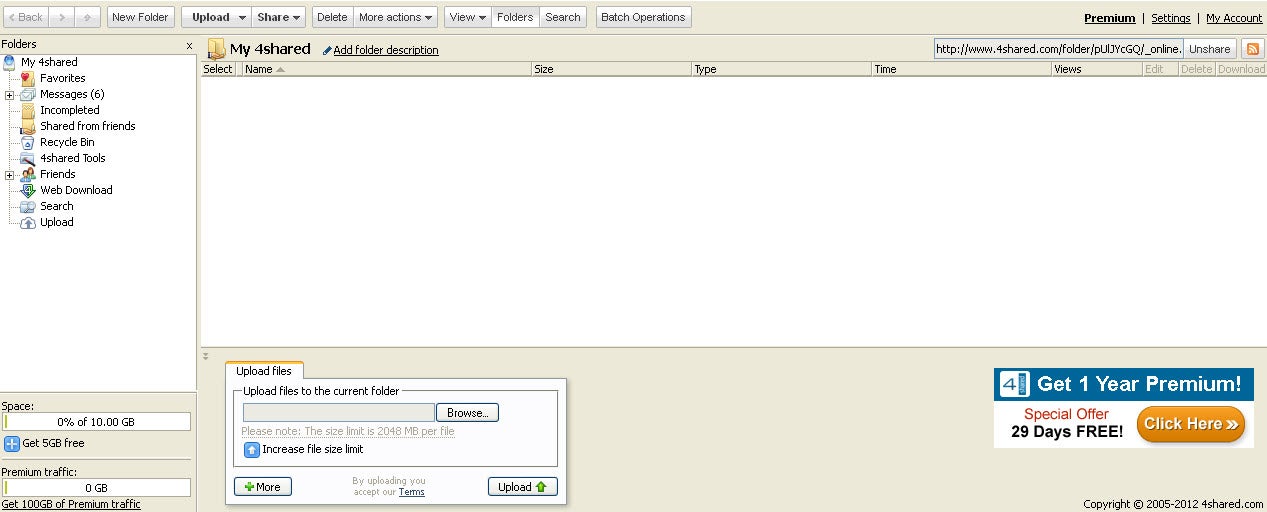The image size is (1267, 512).
Task: Collapse the upload panel with double arrow
Action: (x=206, y=356)
